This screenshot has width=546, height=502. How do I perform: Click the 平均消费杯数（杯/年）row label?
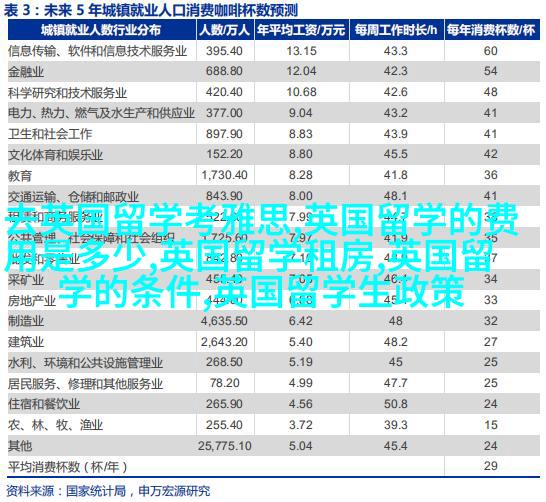[68, 467]
